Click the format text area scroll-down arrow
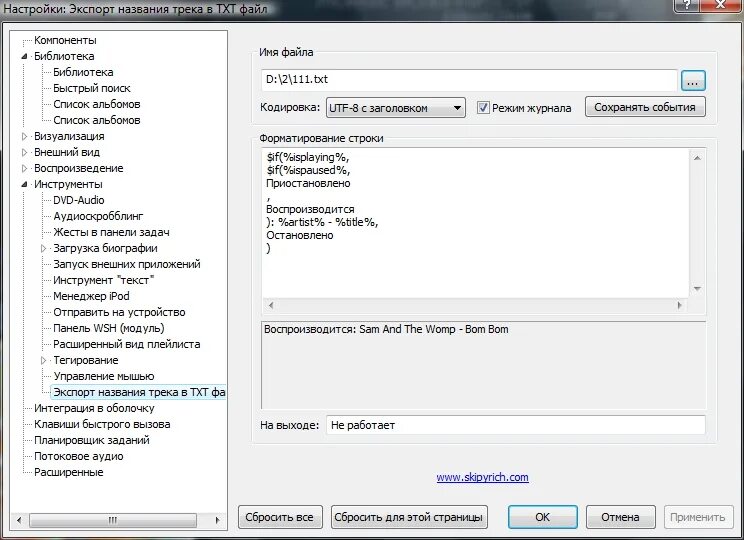This screenshot has width=744, height=540. coord(697,289)
